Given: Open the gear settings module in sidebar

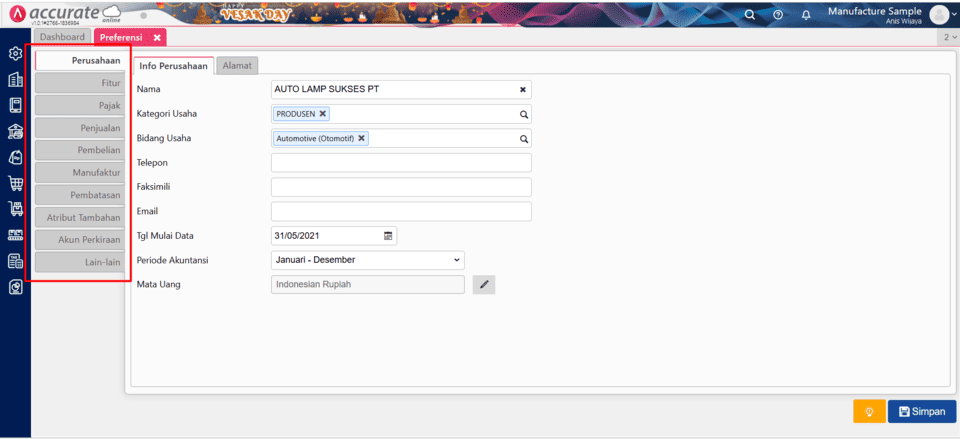Looking at the screenshot, I should (x=15, y=54).
